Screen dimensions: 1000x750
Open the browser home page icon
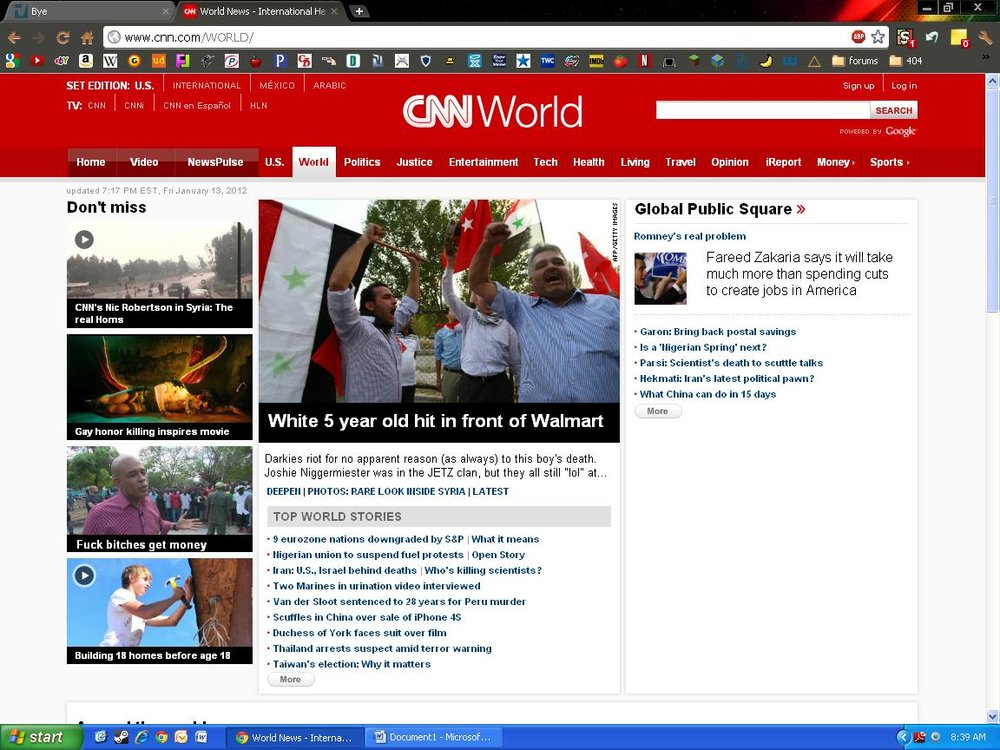click(87, 38)
